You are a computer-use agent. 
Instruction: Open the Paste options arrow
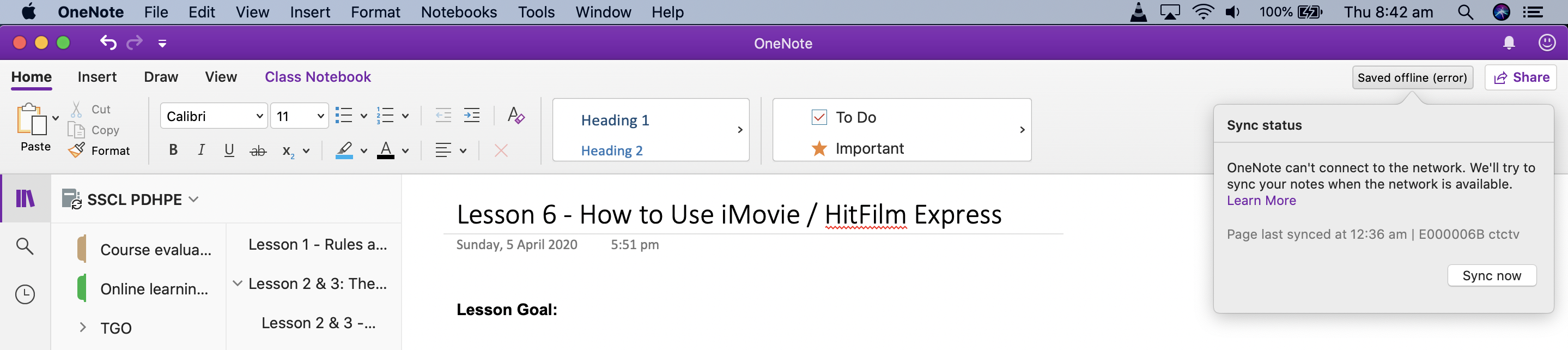pyautogui.click(x=56, y=118)
